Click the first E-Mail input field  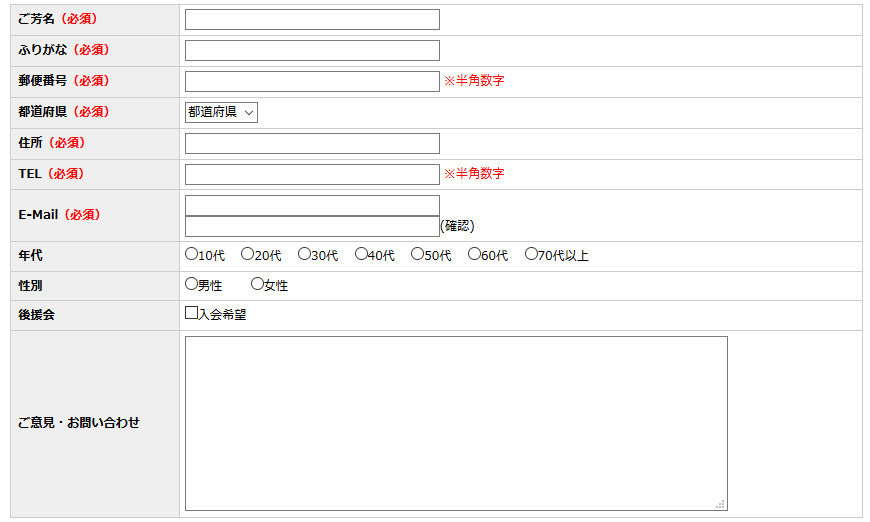coord(312,205)
